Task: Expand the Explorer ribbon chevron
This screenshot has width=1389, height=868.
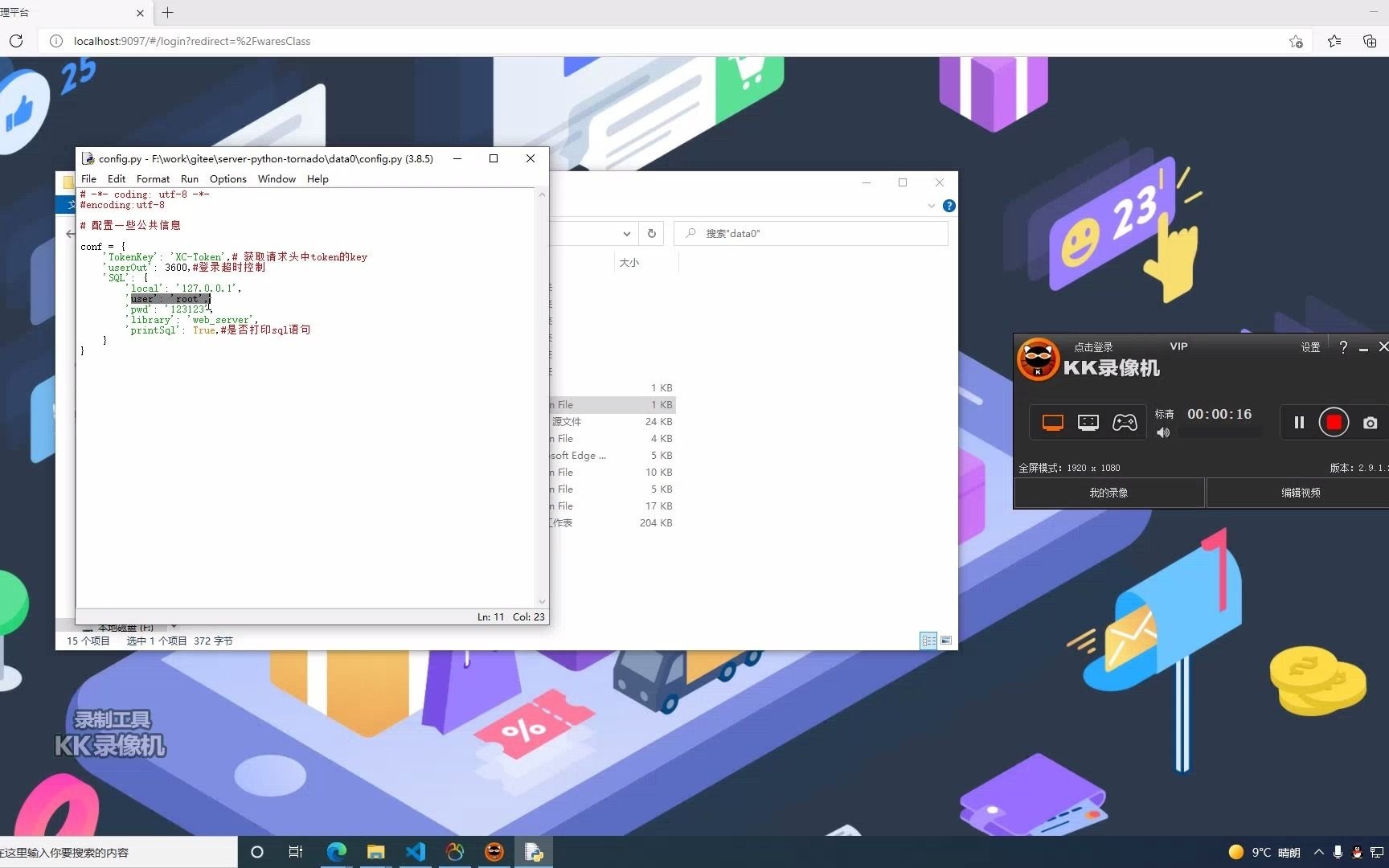Action: (x=931, y=206)
